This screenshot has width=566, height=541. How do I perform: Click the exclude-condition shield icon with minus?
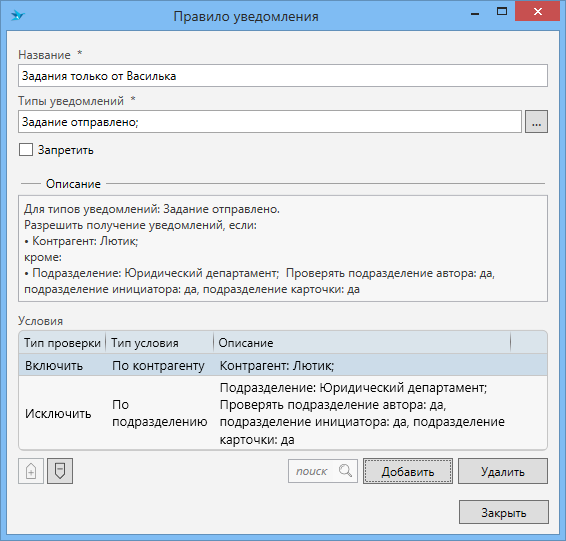pyautogui.click(x=60, y=471)
